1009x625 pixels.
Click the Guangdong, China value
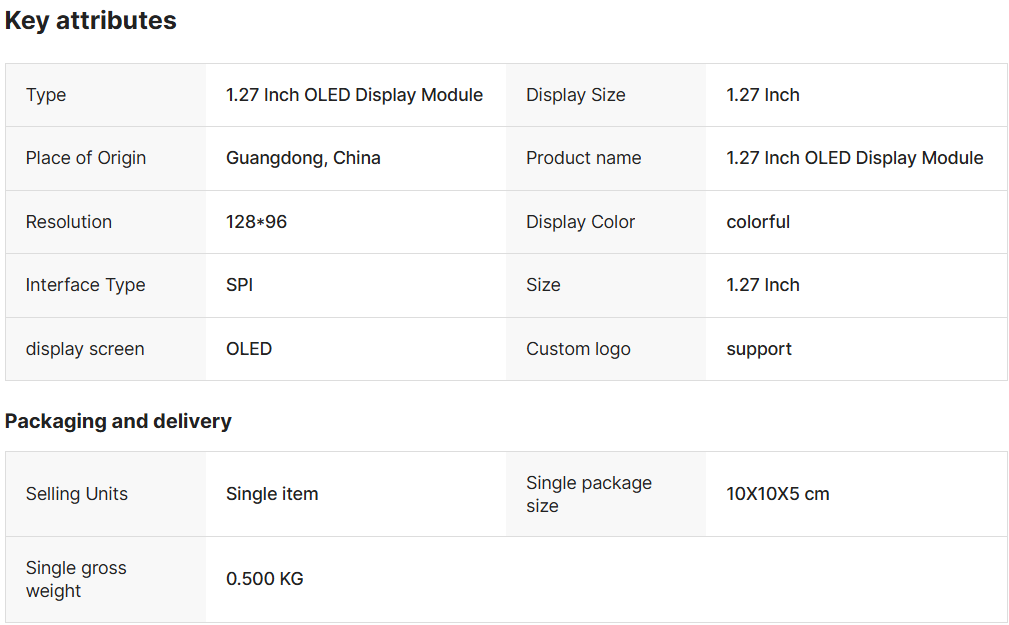pos(303,158)
